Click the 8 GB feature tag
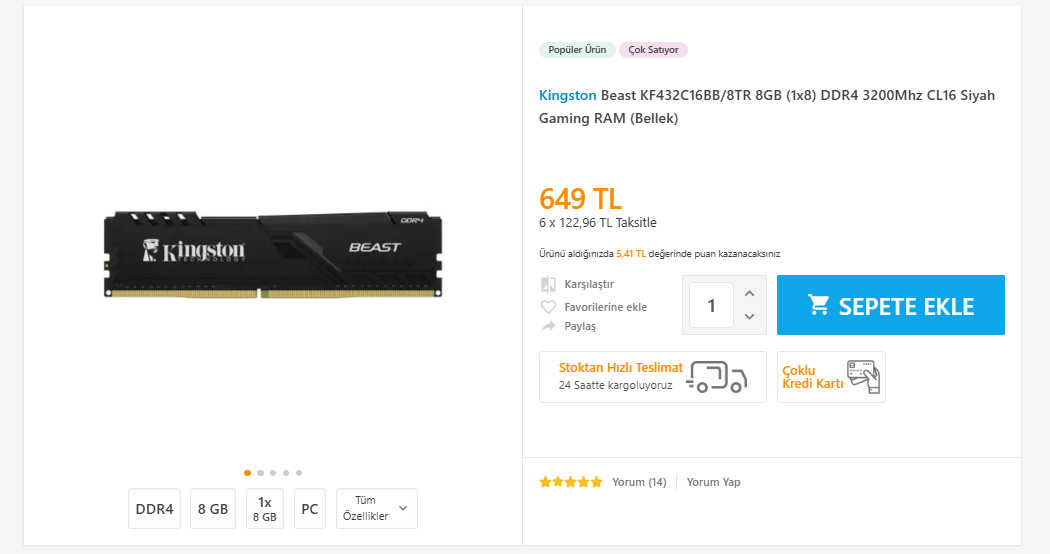 coord(213,509)
